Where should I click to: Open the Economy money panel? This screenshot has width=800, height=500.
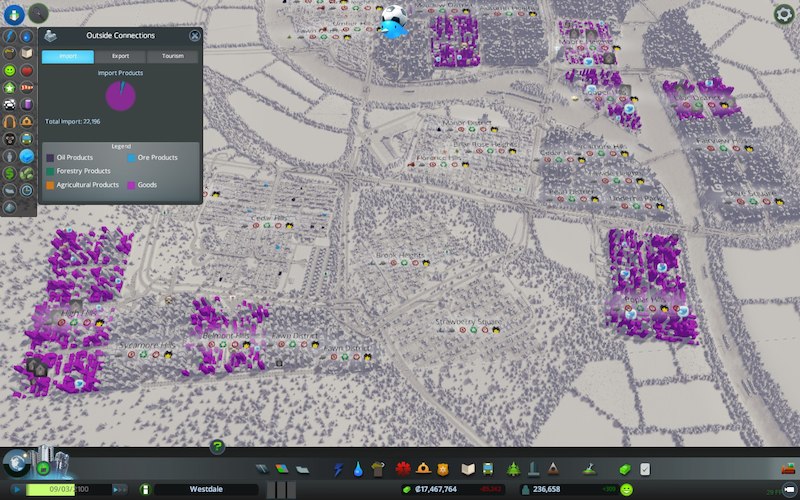(627, 468)
